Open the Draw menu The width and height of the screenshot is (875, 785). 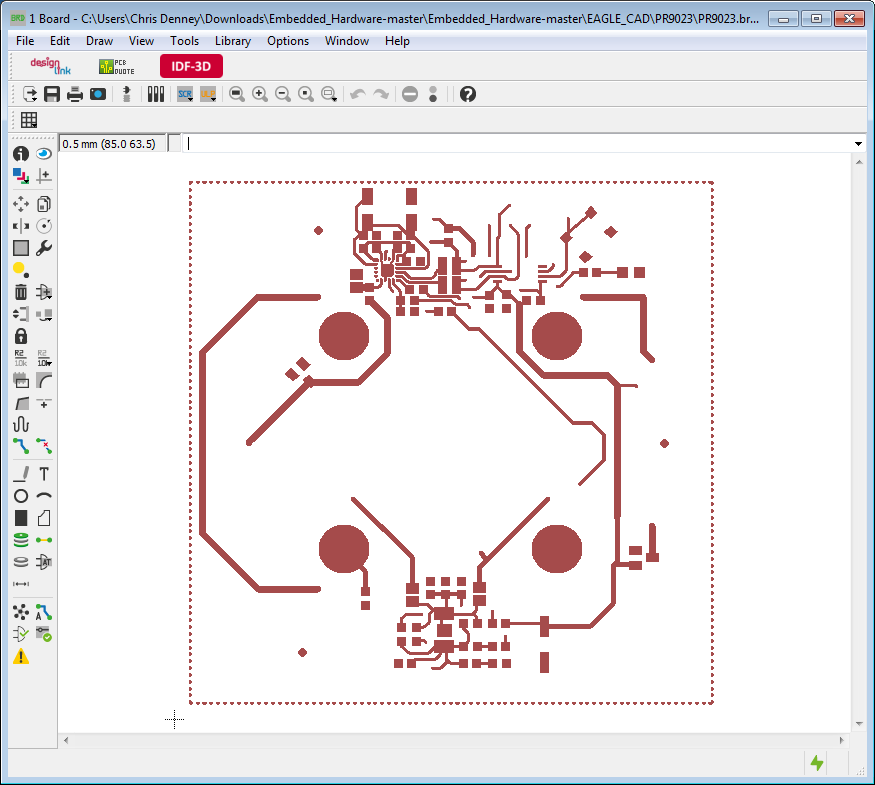[x=99, y=41]
